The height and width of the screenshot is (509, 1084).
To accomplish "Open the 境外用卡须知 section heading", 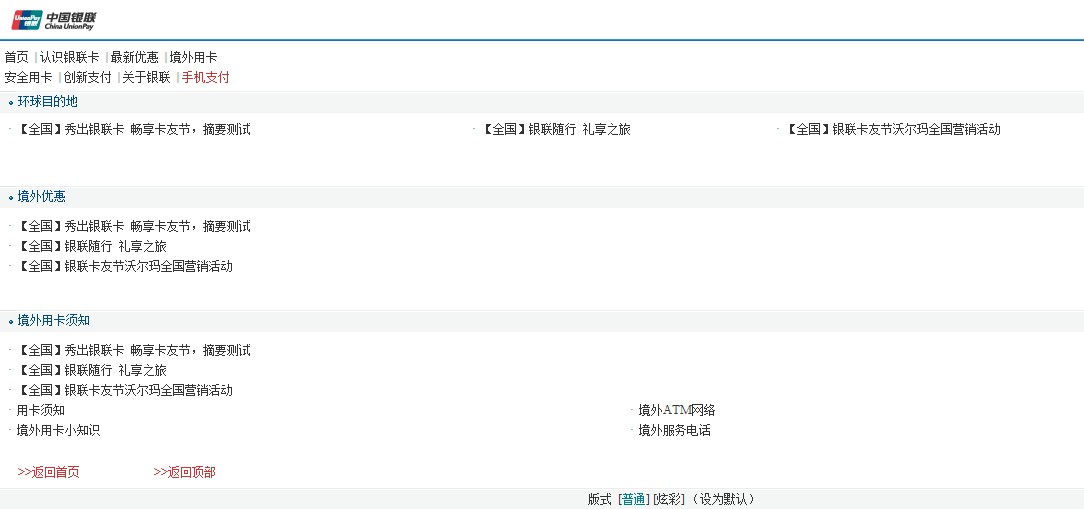I will pyautogui.click(x=54, y=321).
